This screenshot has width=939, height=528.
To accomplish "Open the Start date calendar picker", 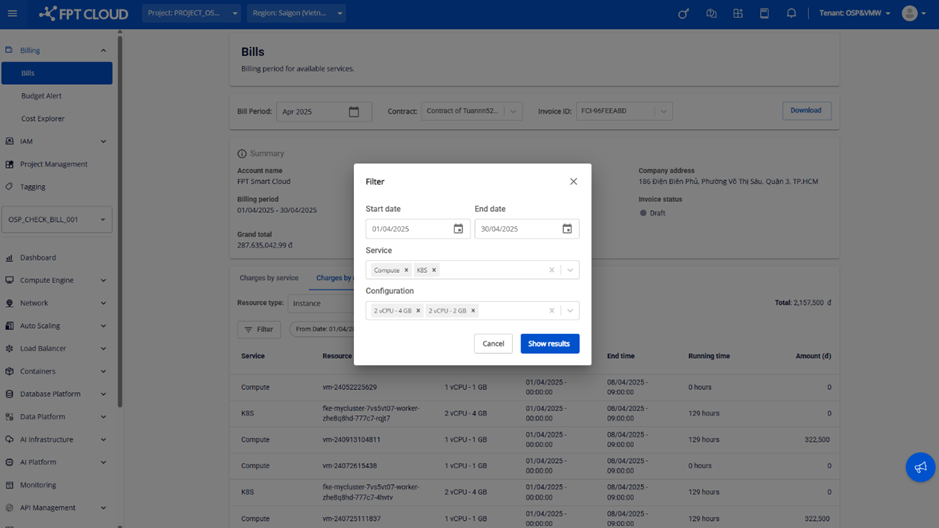I will click(x=458, y=229).
